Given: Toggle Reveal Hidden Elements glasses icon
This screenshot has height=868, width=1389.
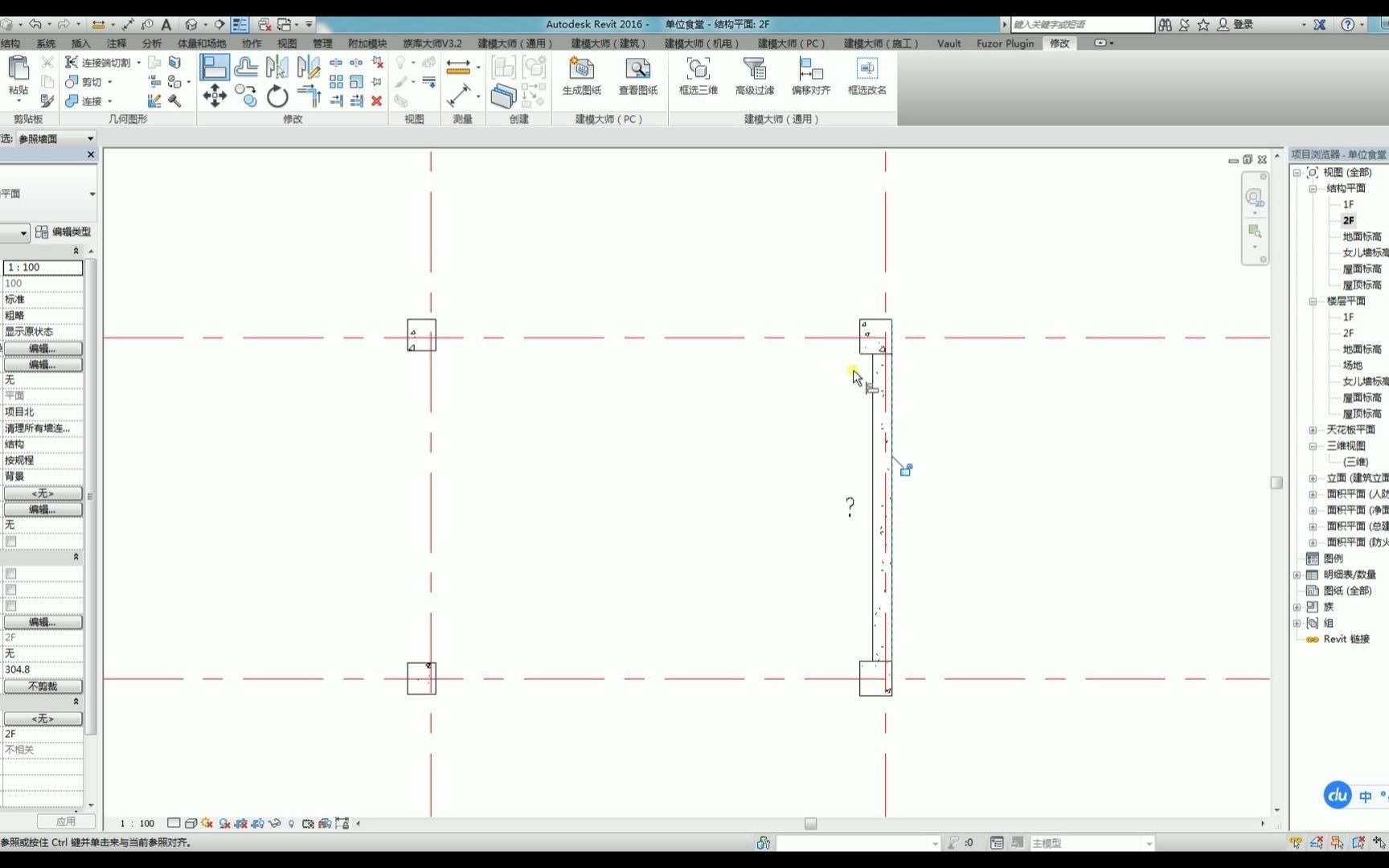Looking at the screenshot, I should (276, 824).
